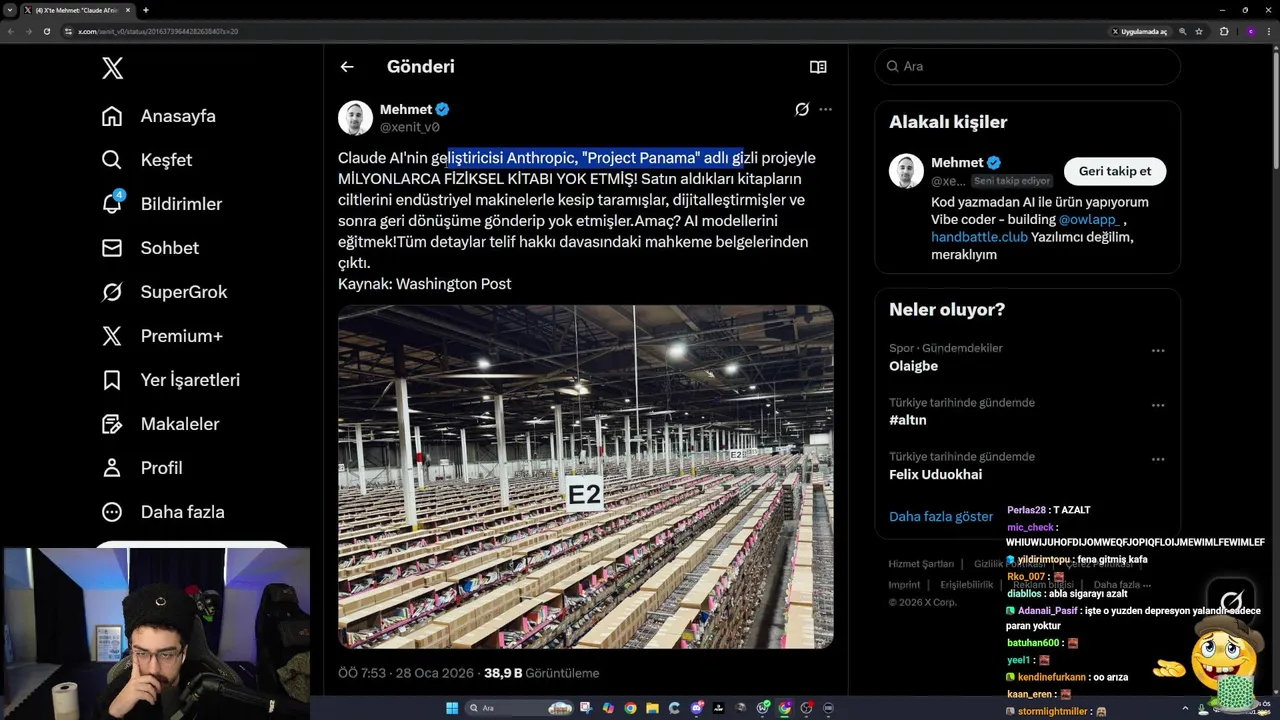This screenshot has width=1280, height=720.
Task: Open a new browser tab
Action: (145, 10)
